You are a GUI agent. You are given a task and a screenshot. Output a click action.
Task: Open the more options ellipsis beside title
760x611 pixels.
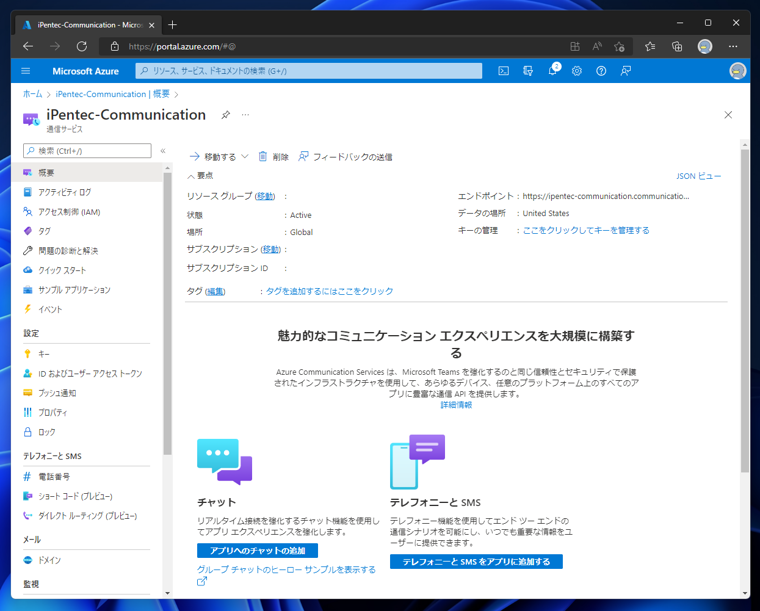tap(246, 115)
